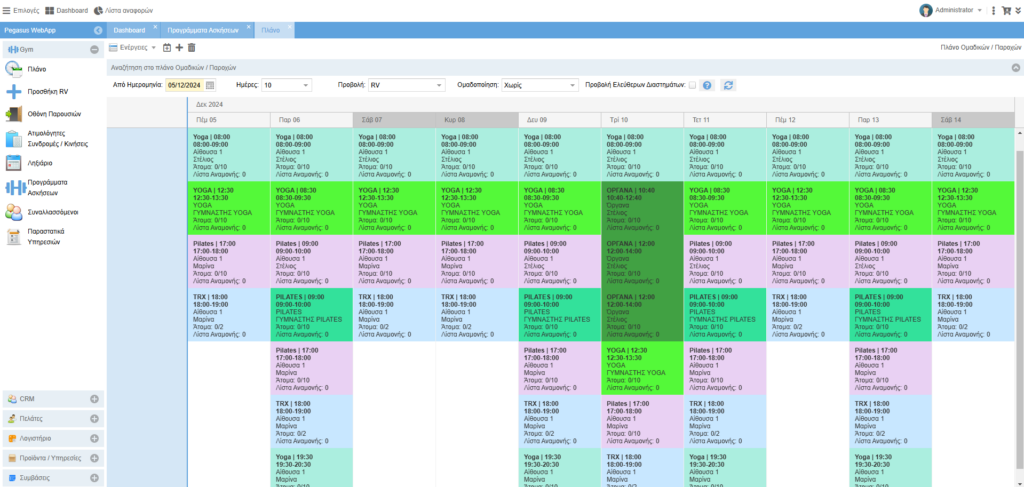Viewport: 1024px width, 487px height.
Task: Select the Σάβ 14 day header
Action: point(973,120)
